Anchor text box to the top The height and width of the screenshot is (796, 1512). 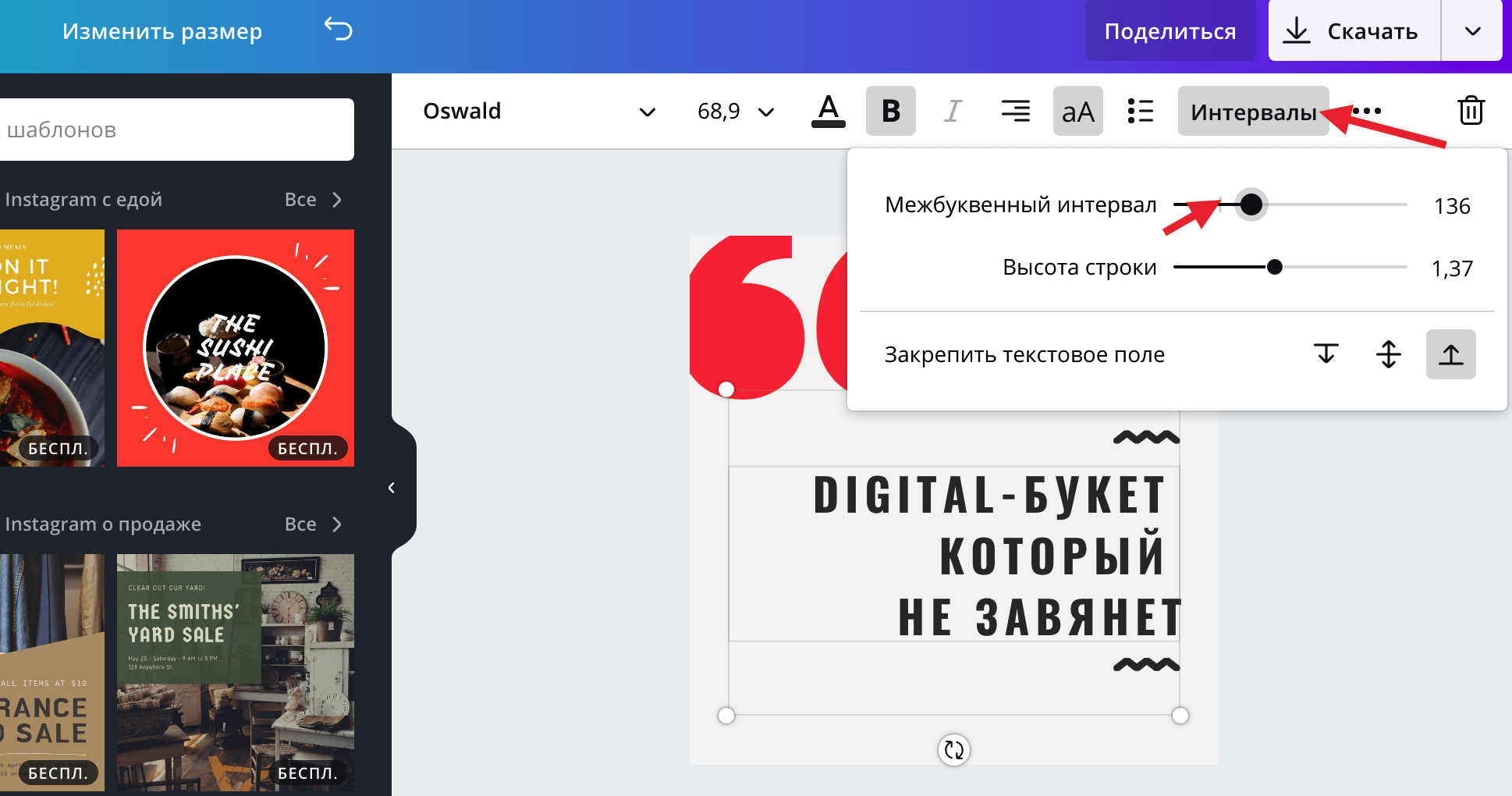point(1326,354)
